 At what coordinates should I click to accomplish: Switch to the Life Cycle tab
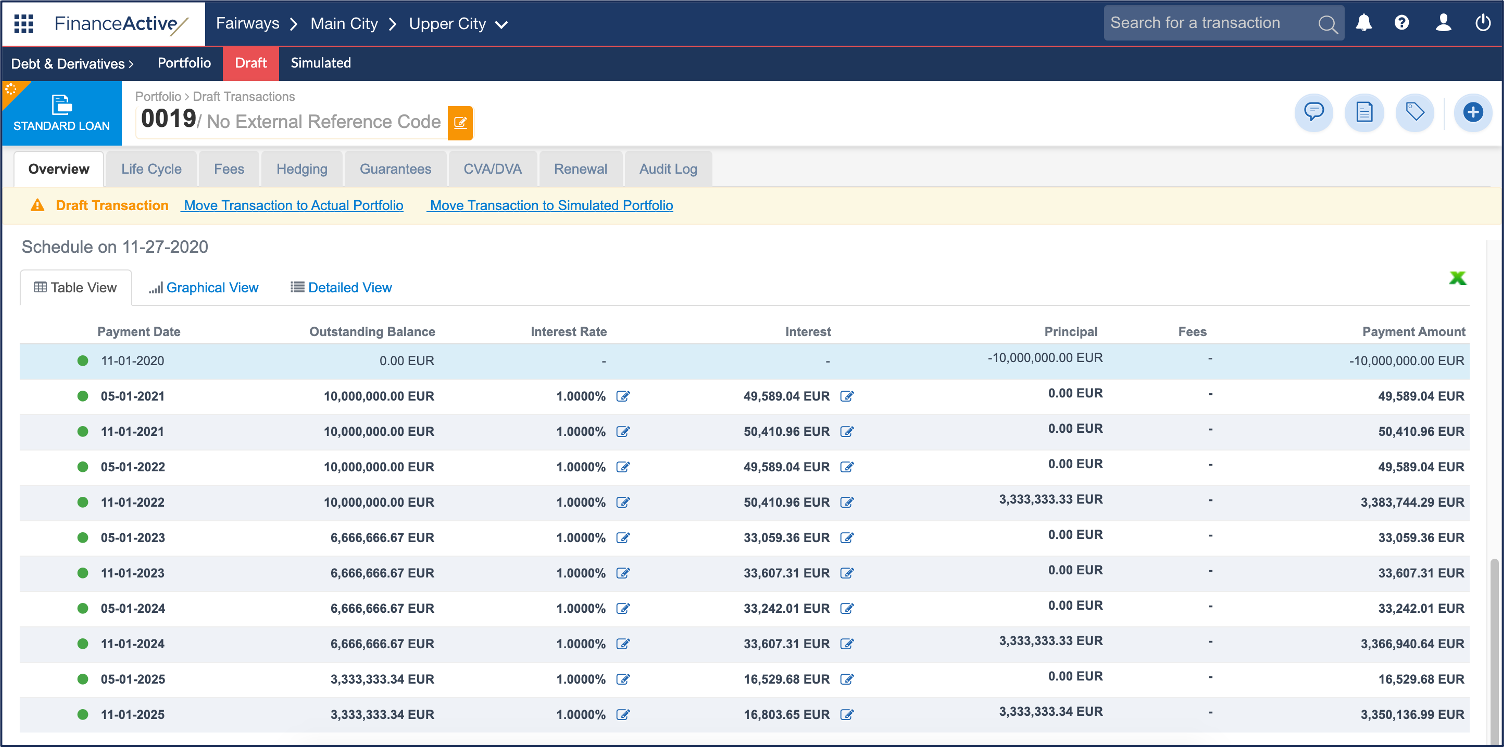151,169
